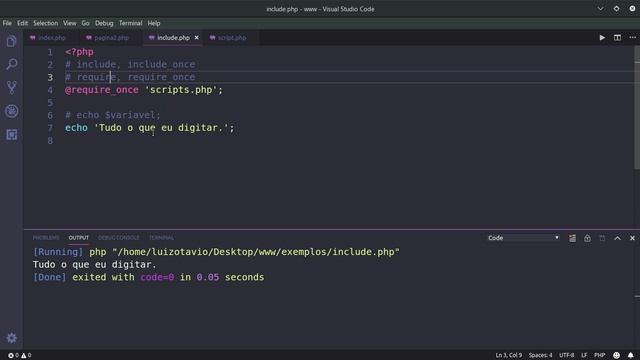Click the include comment on line 2
Screen dimensions: 640x360
click(130, 64)
